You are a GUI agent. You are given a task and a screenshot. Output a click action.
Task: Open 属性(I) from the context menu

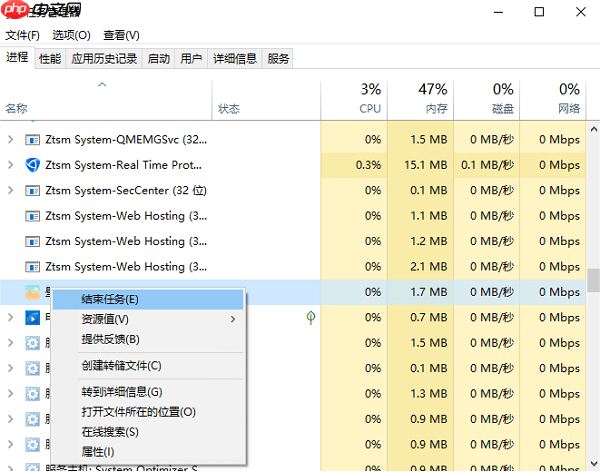tap(148, 452)
